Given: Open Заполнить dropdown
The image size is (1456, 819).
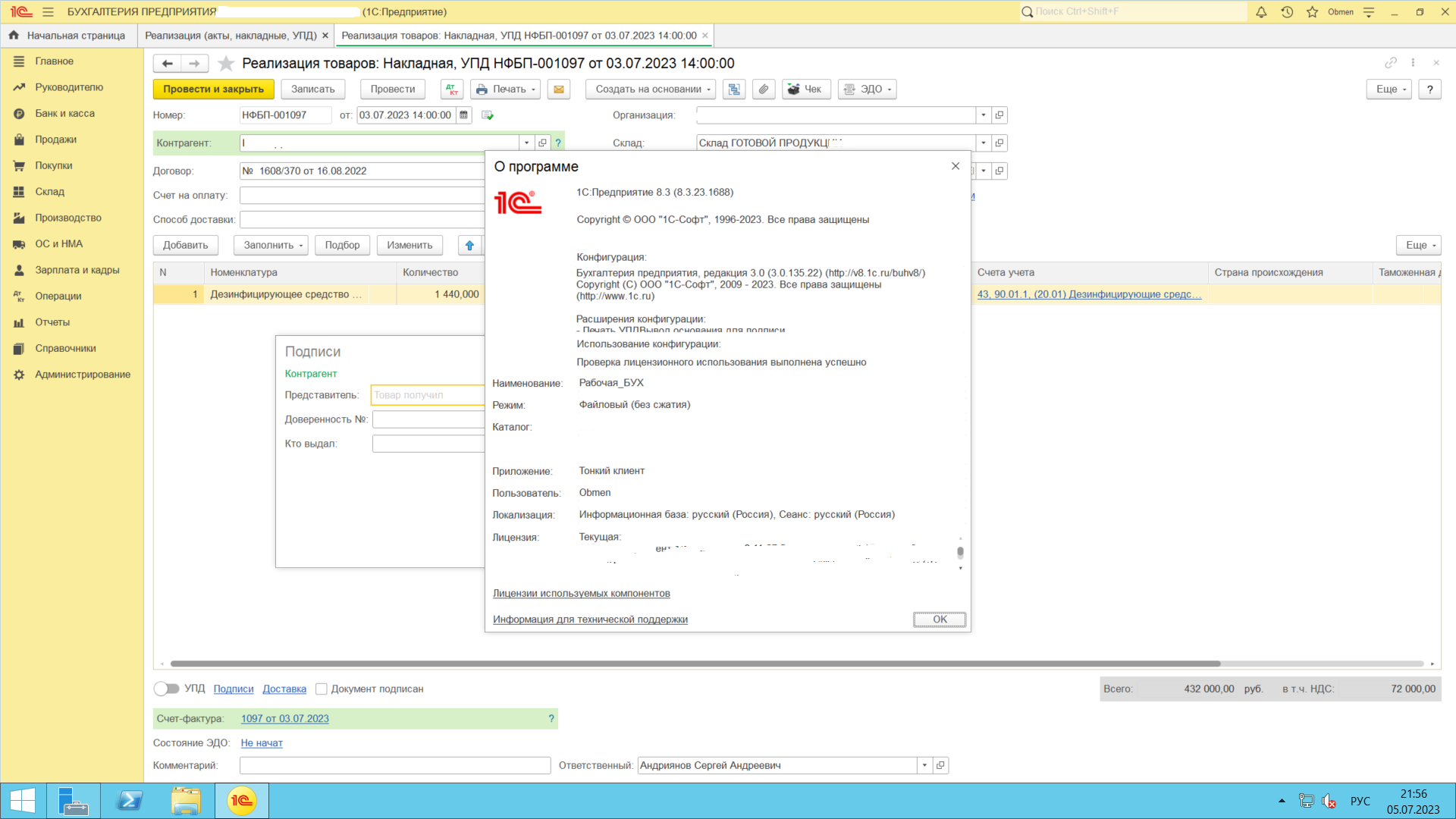Looking at the screenshot, I should [270, 246].
